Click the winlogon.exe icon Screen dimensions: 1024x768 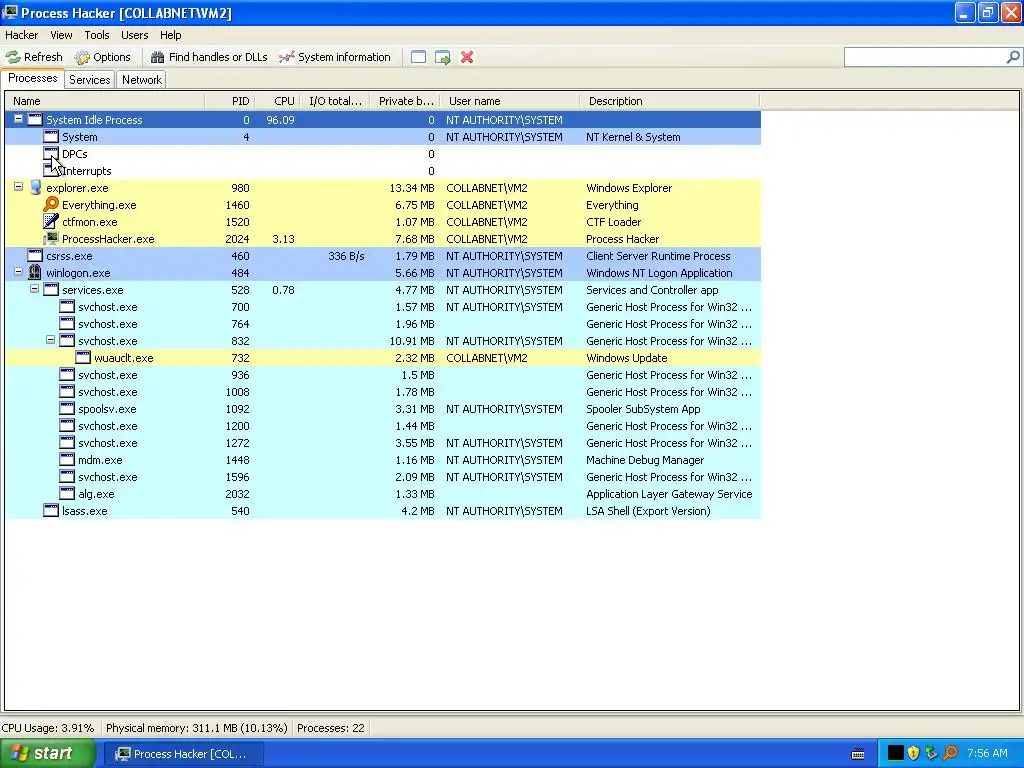(x=35, y=272)
